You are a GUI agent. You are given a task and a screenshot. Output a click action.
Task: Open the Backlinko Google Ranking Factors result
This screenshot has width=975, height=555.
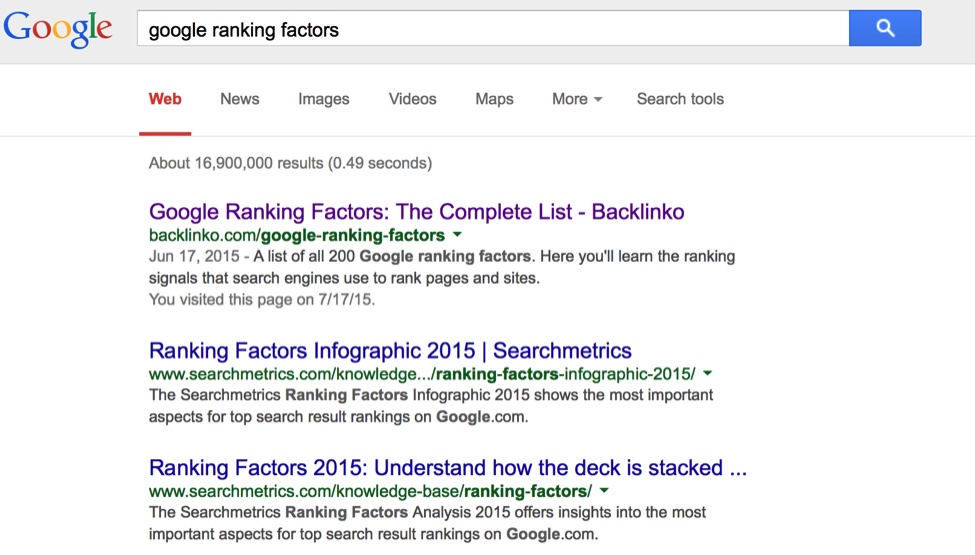[x=416, y=212]
